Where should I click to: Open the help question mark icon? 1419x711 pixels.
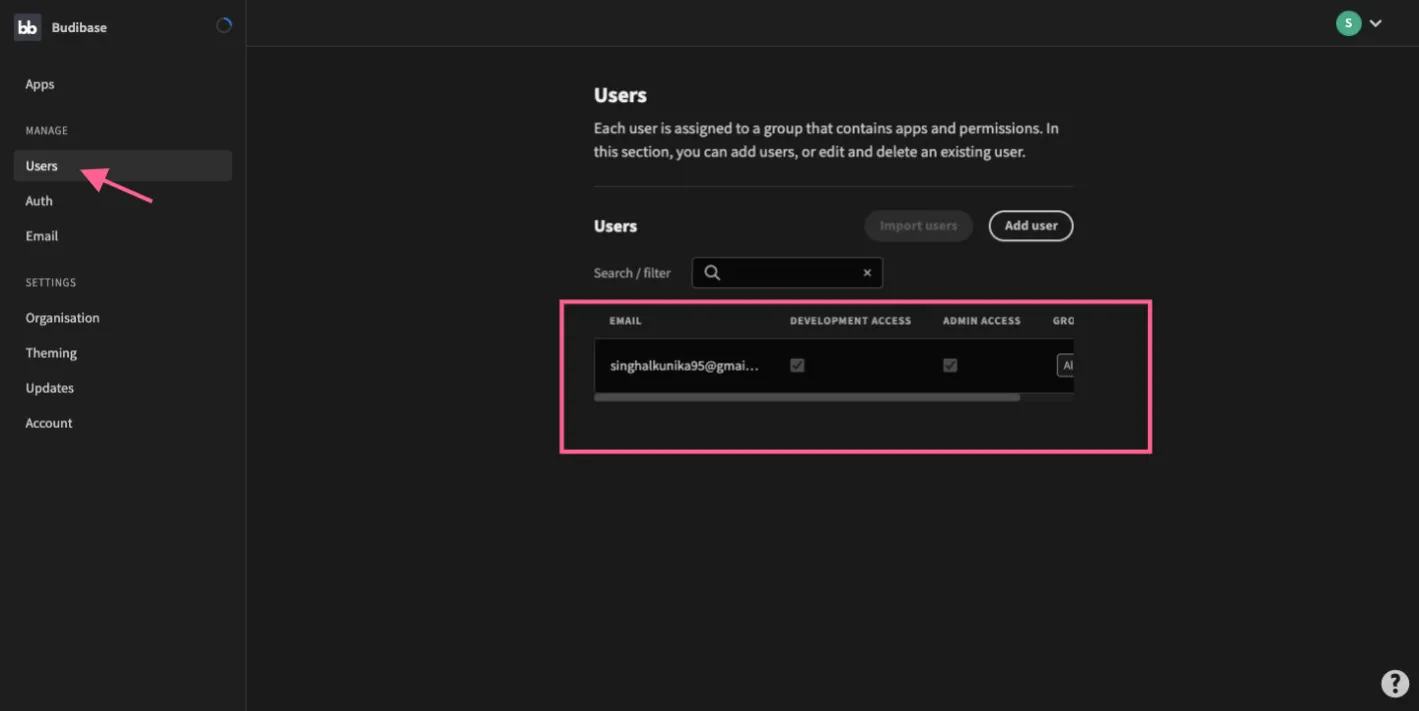pos(1395,683)
